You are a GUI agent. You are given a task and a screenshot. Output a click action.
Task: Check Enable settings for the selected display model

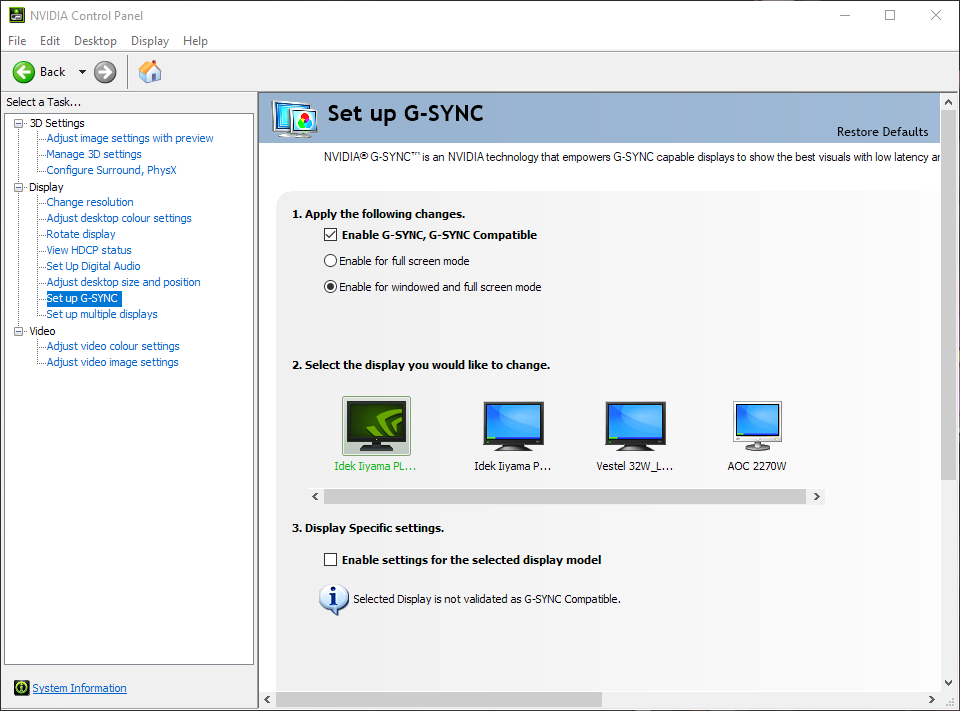[x=331, y=560]
